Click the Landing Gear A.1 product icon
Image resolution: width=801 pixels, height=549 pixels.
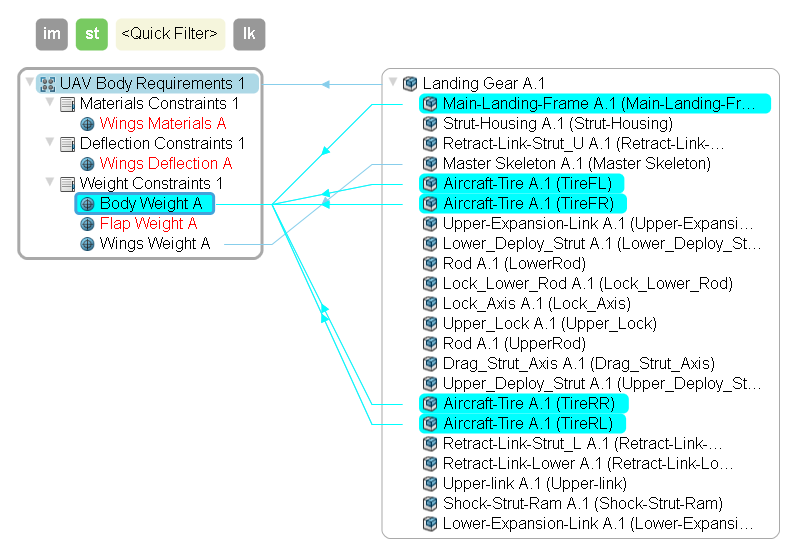410,84
